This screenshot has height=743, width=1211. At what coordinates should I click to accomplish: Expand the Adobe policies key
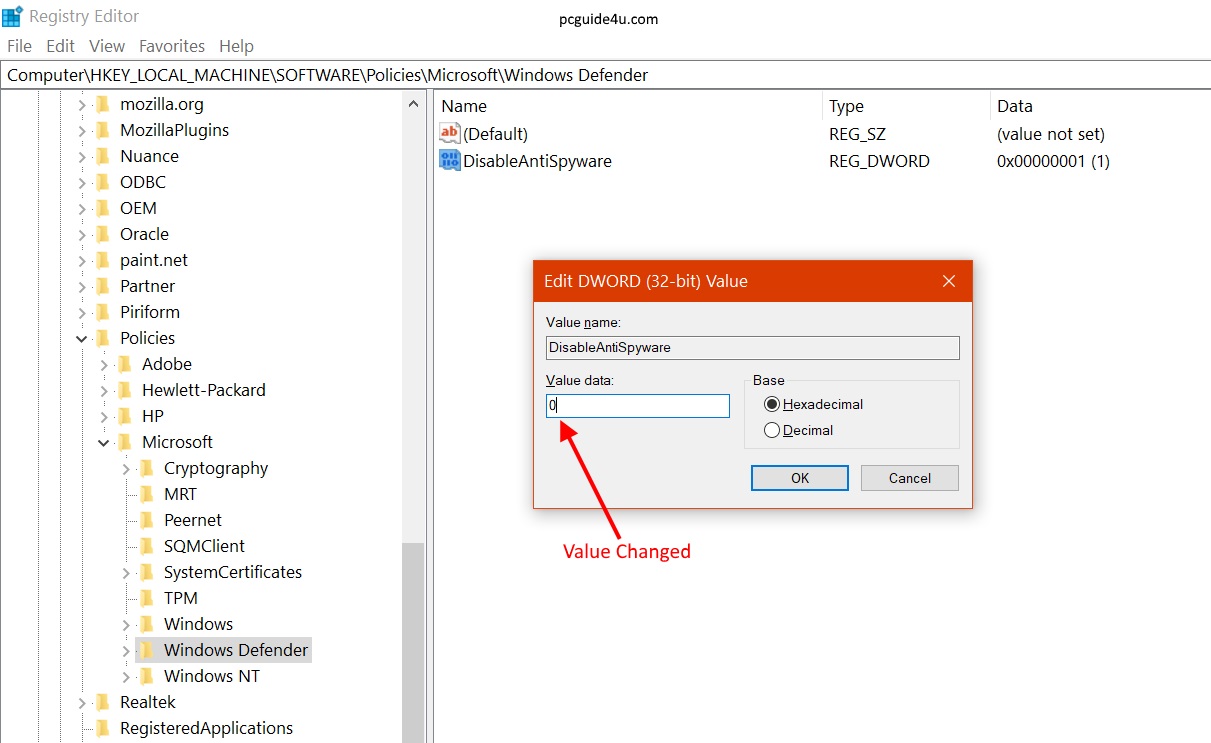point(104,365)
